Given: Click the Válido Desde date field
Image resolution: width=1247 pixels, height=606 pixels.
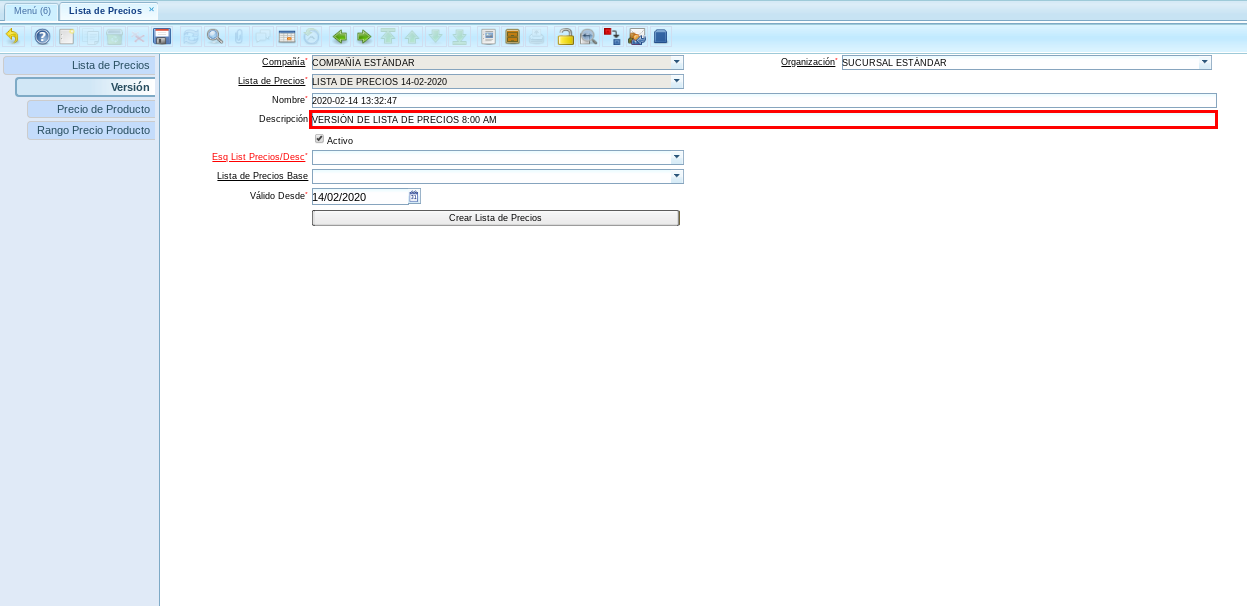Looking at the screenshot, I should 360,197.
